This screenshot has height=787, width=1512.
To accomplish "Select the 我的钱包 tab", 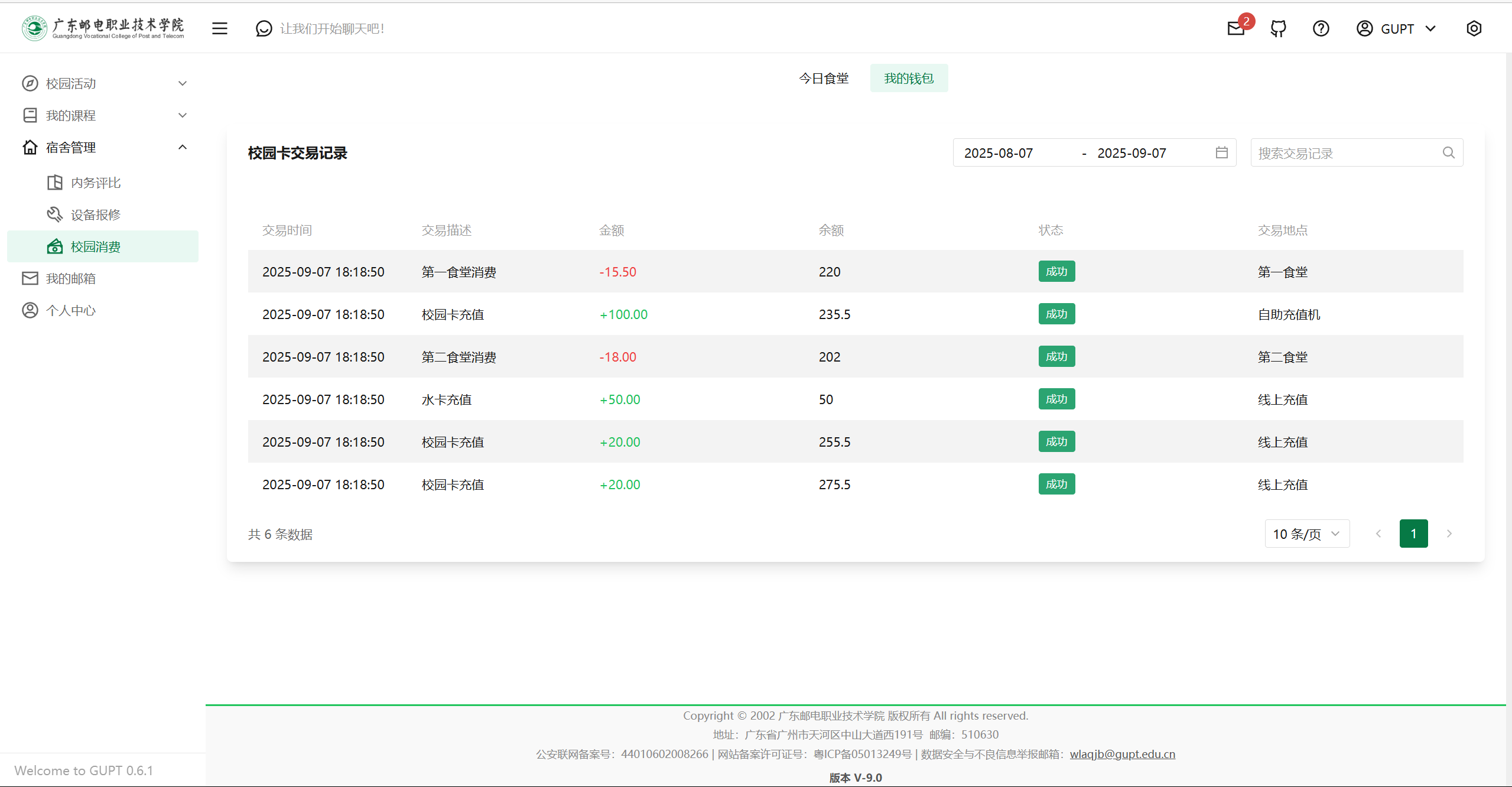I will coord(908,78).
